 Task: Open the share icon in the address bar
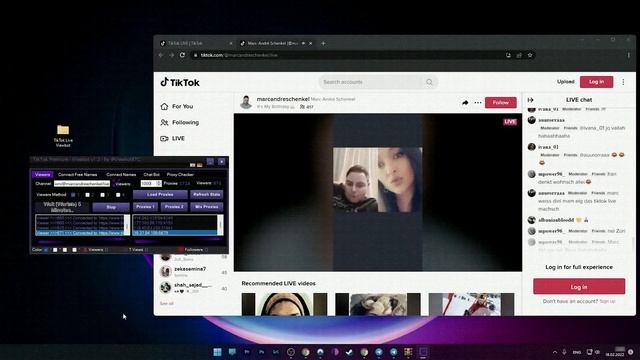[519, 55]
